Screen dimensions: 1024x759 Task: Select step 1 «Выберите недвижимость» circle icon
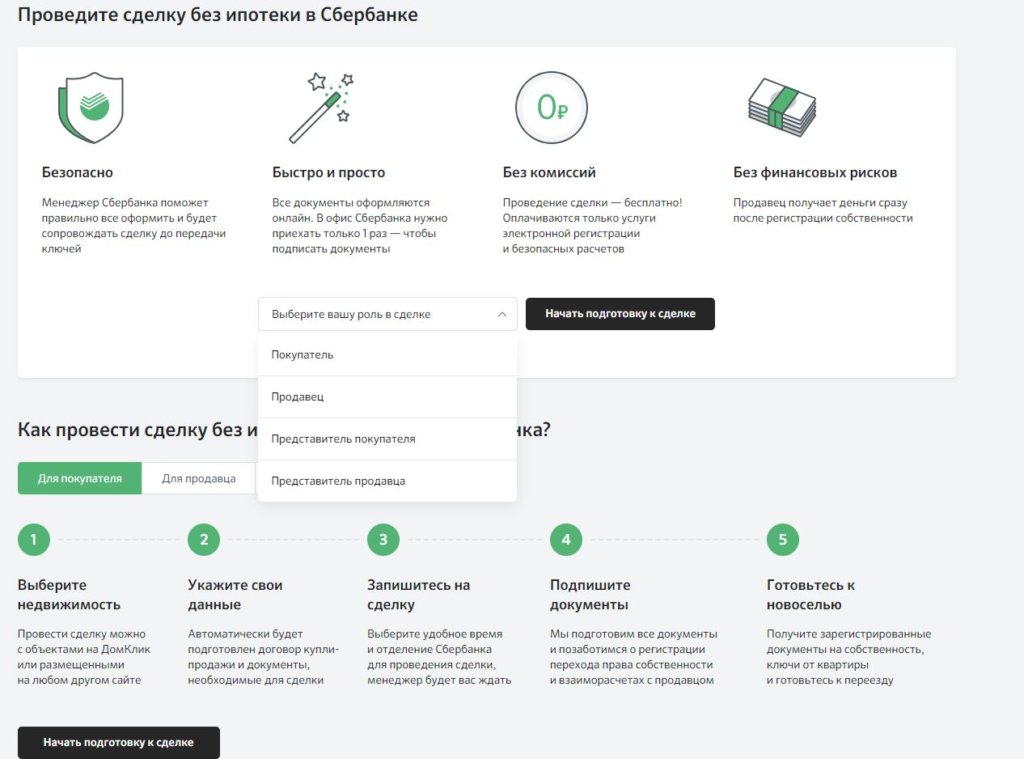tap(33, 539)
